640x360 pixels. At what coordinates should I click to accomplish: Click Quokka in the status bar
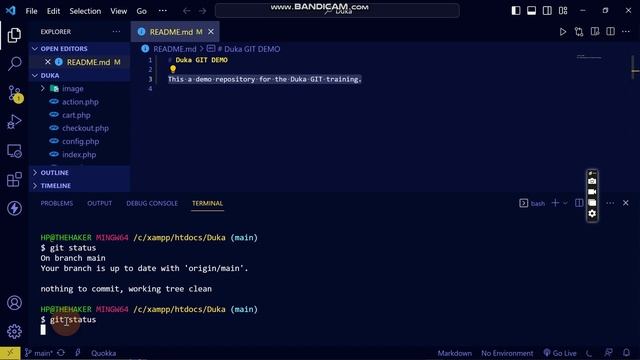click(103, 353)
